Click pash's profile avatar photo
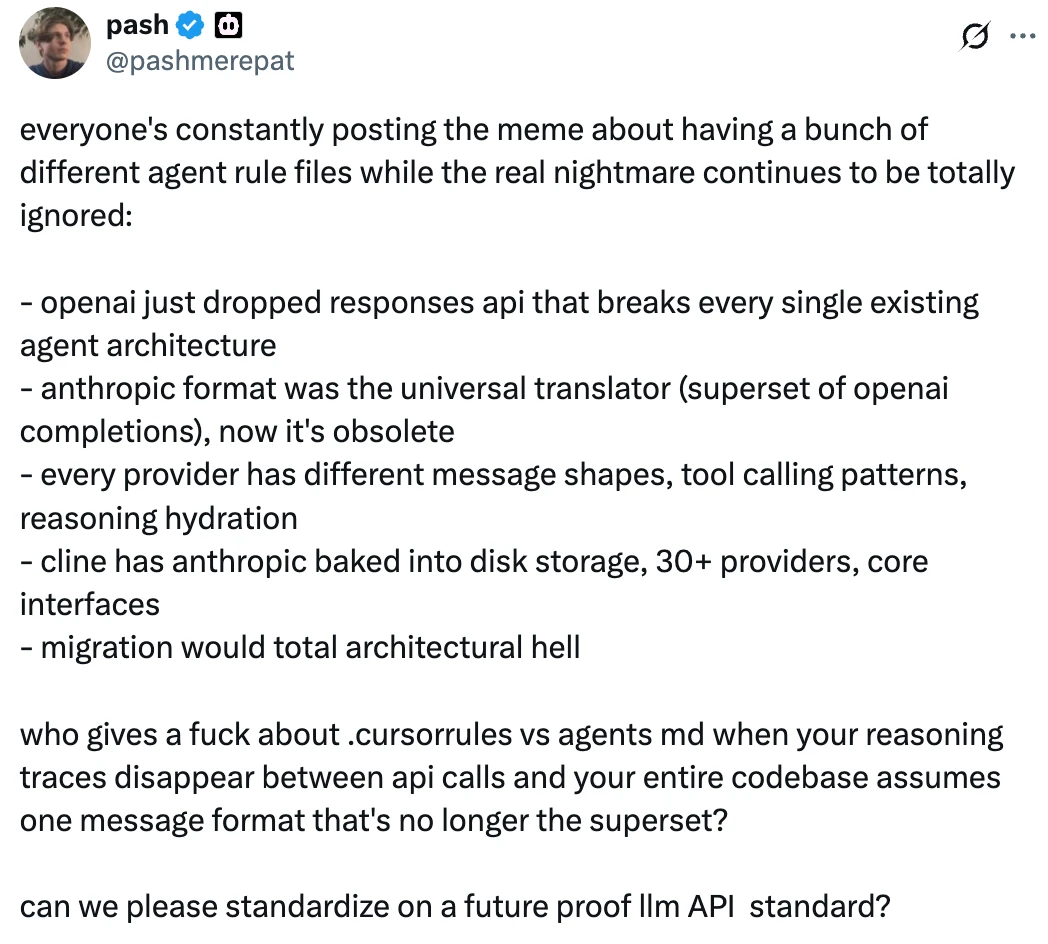The height and width of the screenshot is (944, 1048). (55, 43)
